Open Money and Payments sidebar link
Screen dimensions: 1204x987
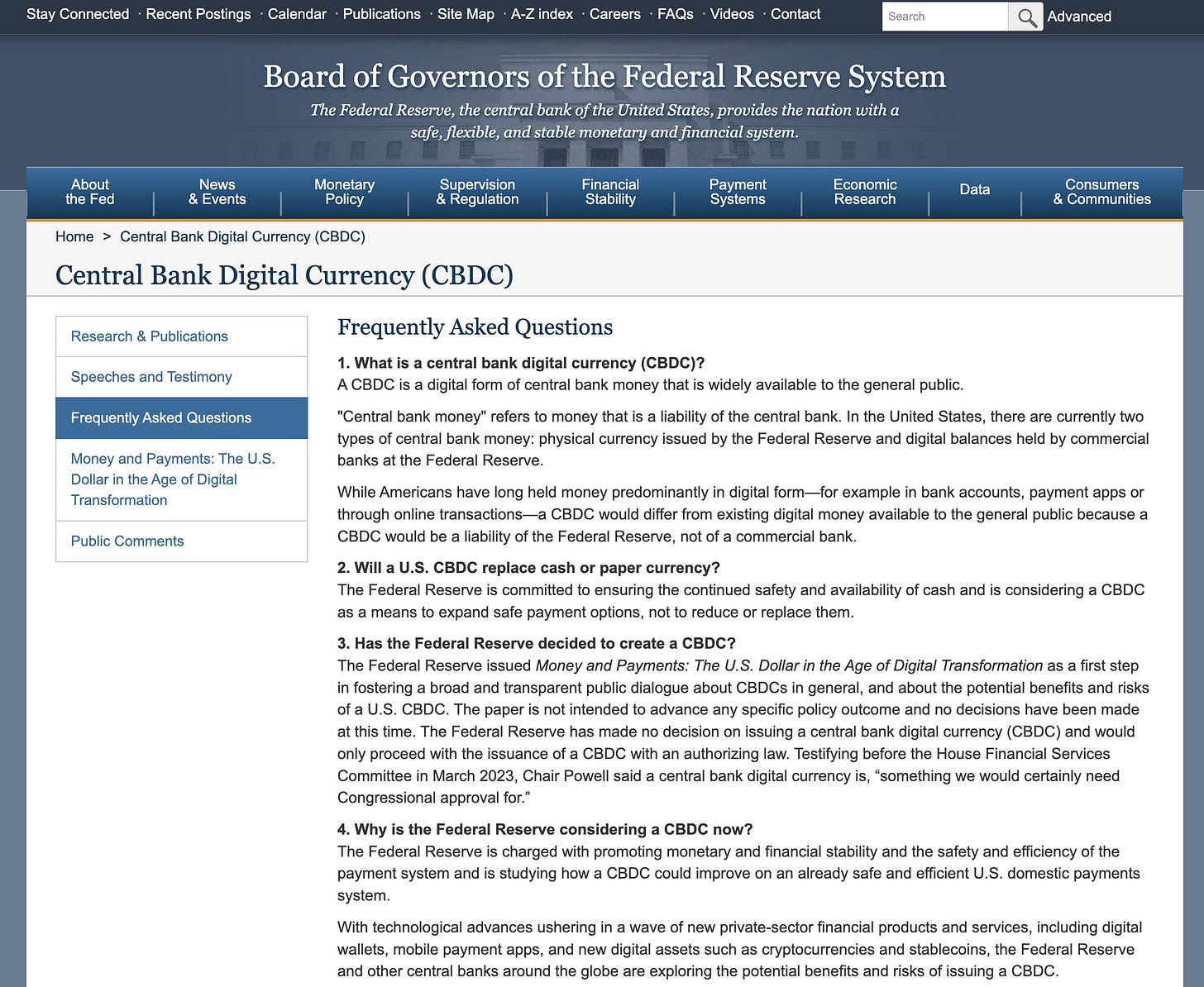(x=181, y=479)
